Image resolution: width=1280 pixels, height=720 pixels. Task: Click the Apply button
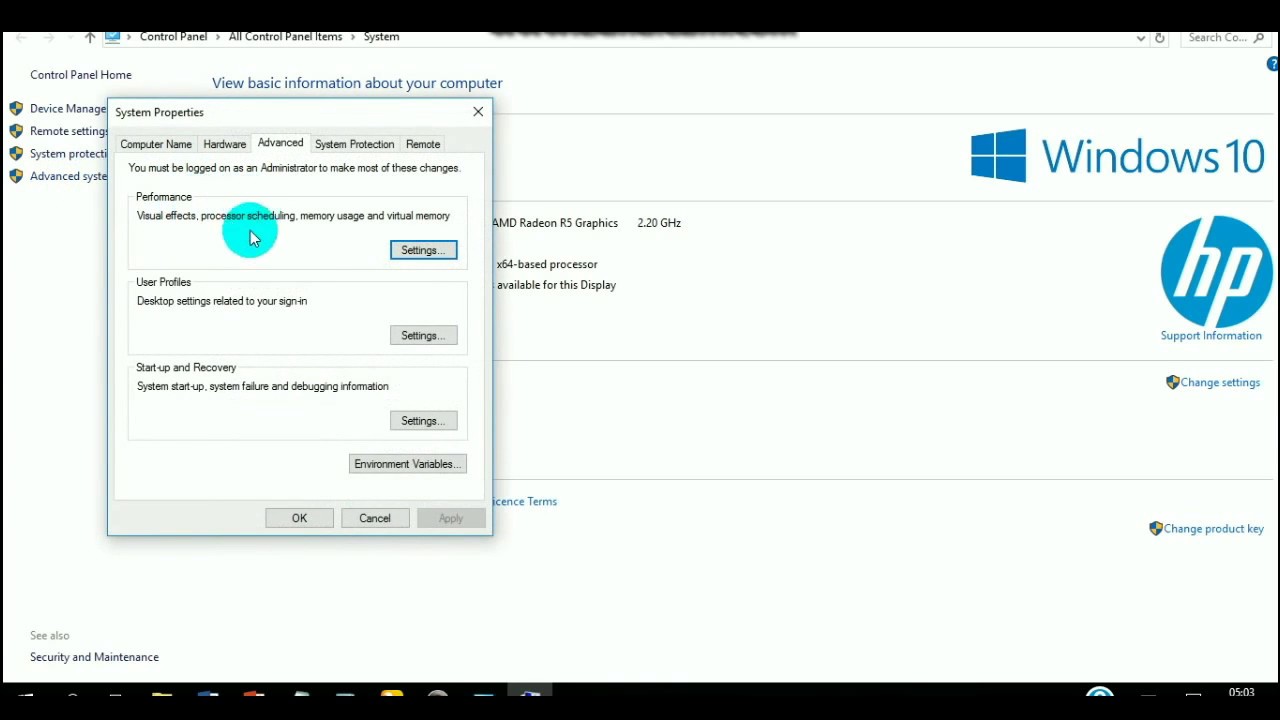point(451,518)
